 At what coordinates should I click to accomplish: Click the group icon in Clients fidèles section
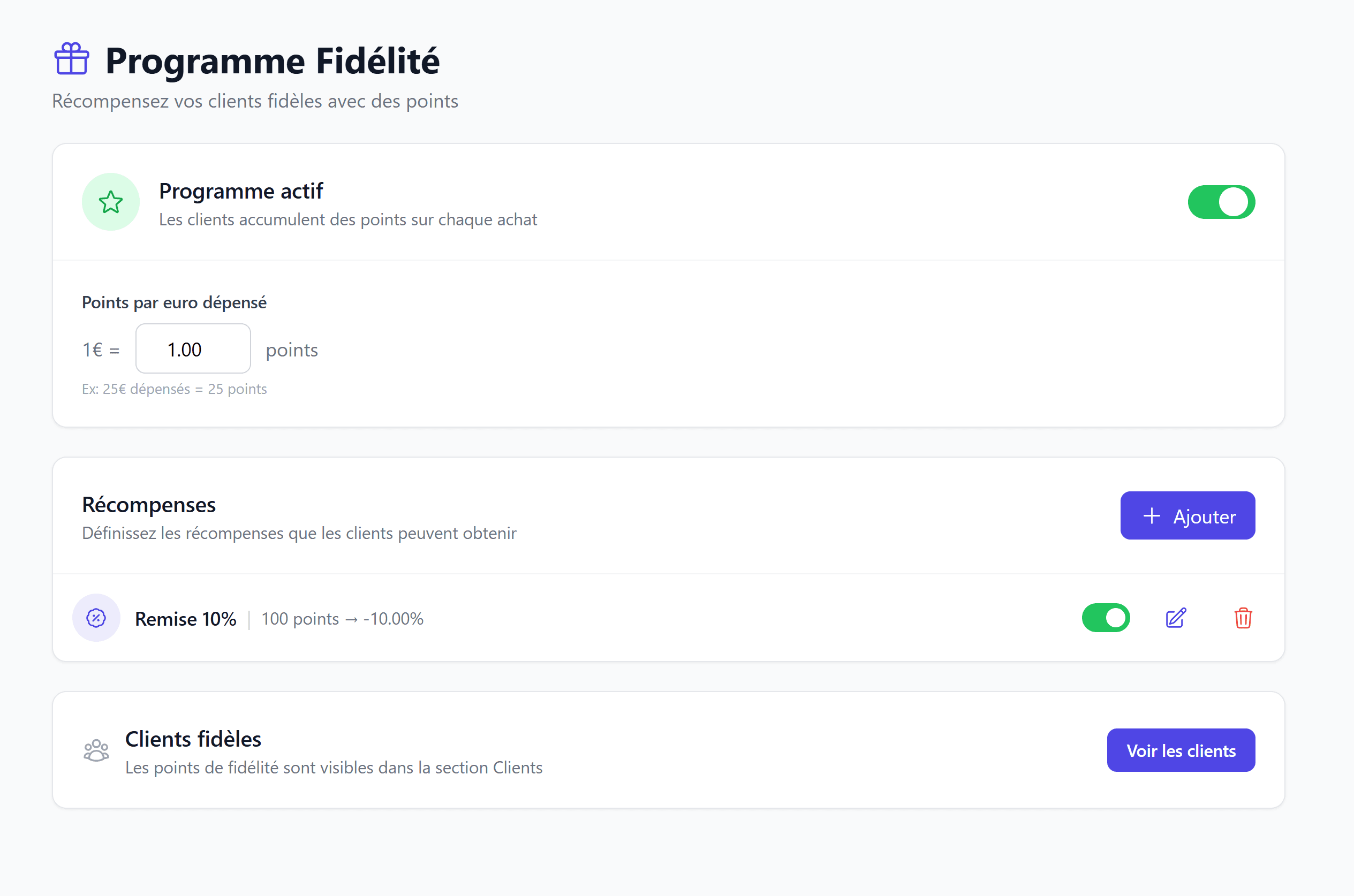tap(96, 750)
